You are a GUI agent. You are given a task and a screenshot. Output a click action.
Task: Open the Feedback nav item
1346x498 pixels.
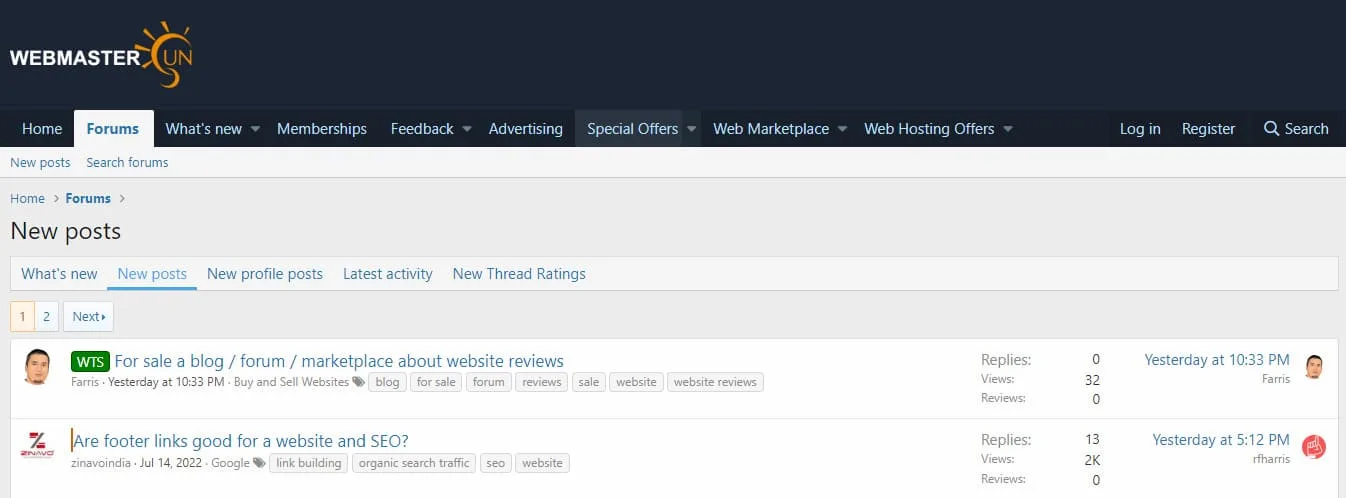[422, 129]
